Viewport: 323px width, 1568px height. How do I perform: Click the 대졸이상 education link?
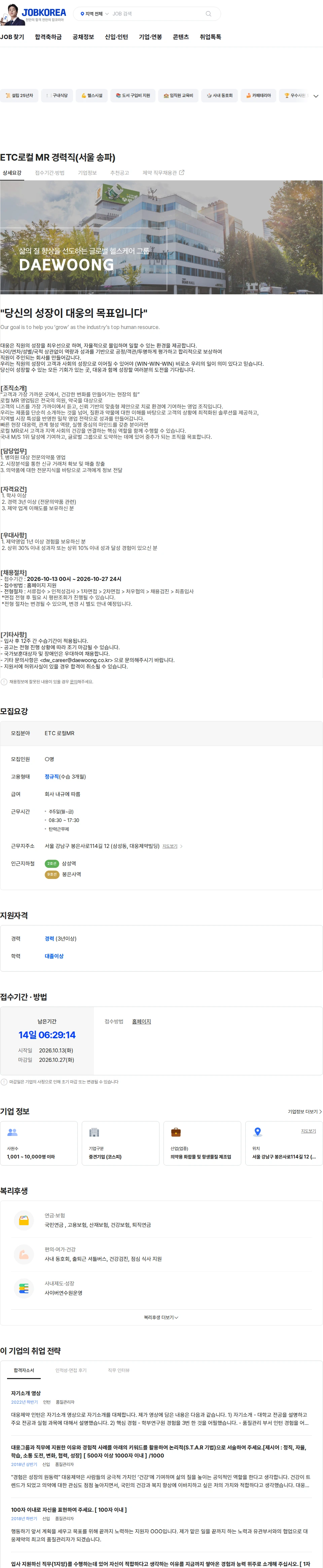tap(54, 956)
